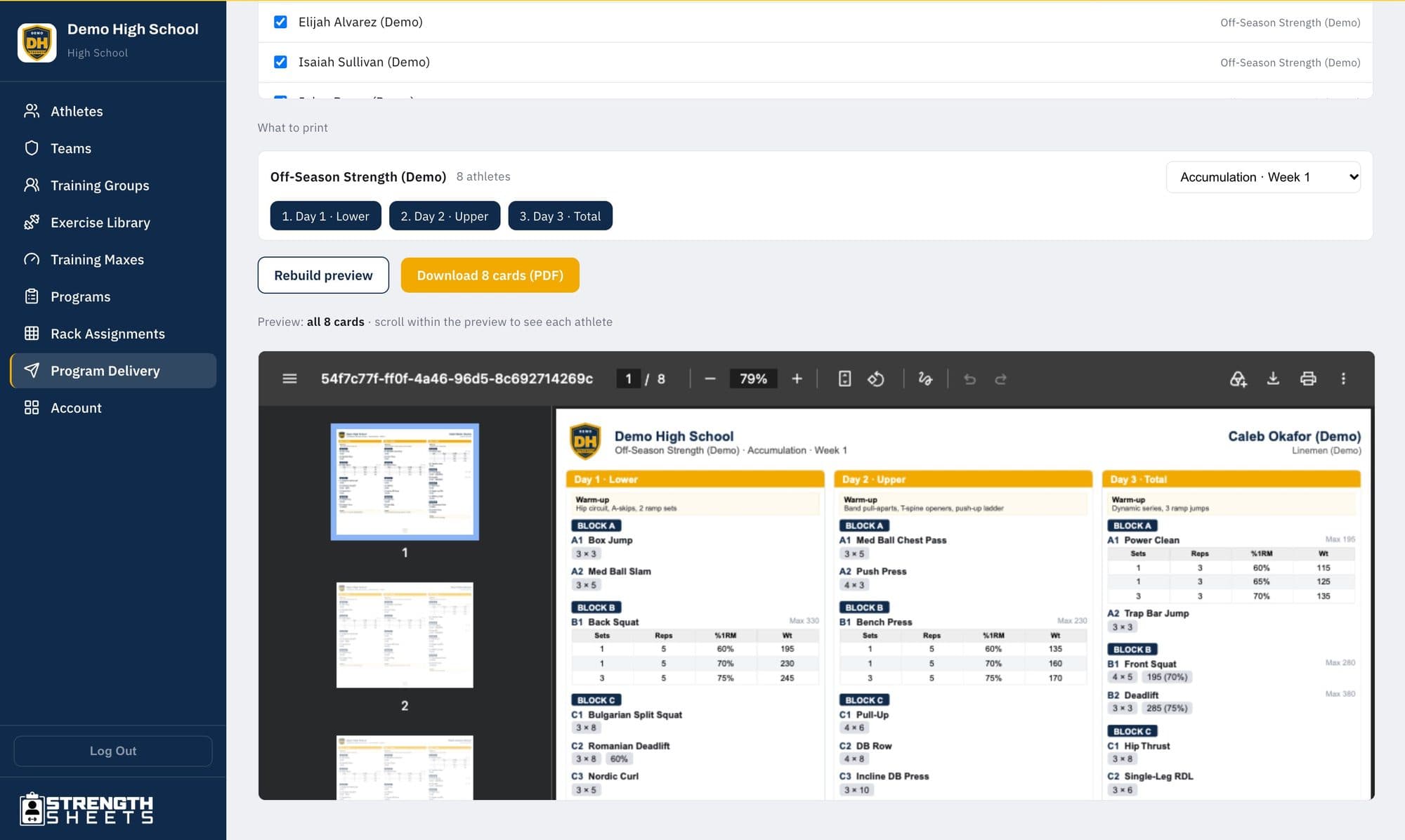Click the Strength Sheets logo
Image resolution: width=1405 pixels, height=840 pixels.
(x=86, y=808)
